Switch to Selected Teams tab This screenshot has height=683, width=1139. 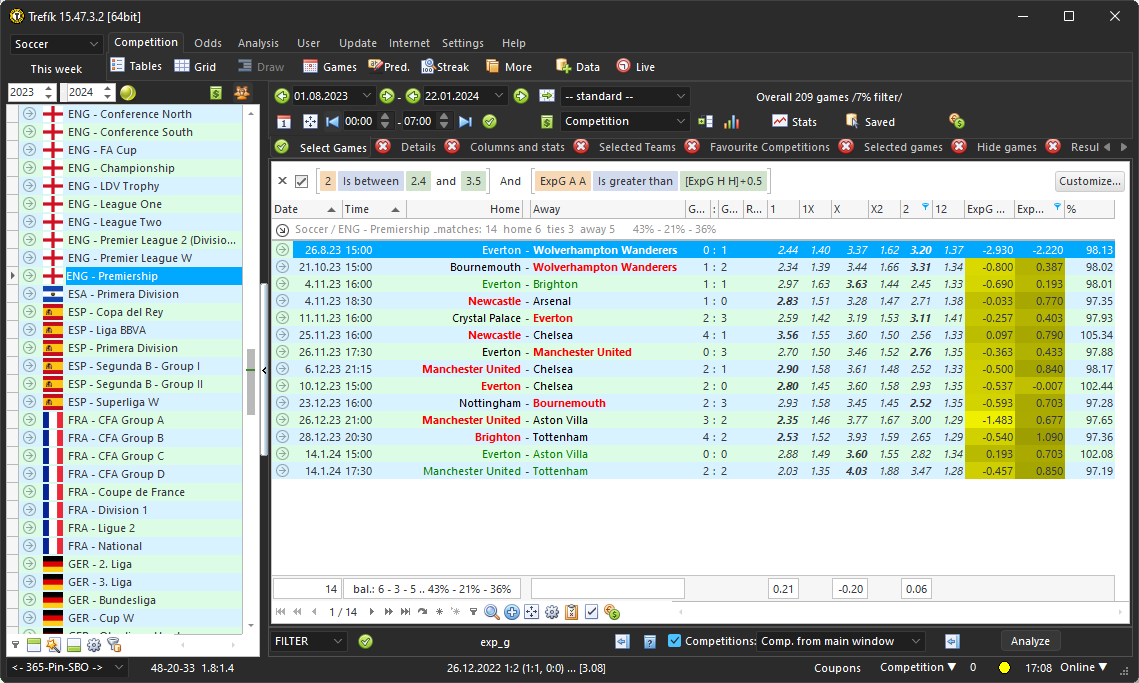coord(636,147)
